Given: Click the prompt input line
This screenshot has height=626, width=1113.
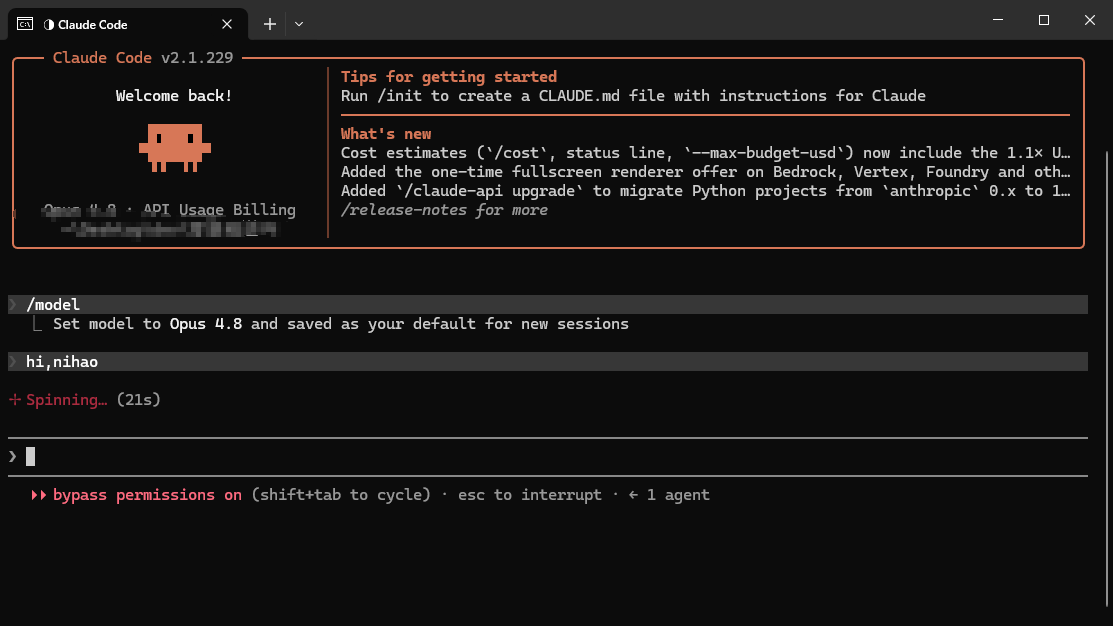Looking at the screenshot, I should (548, 456).
